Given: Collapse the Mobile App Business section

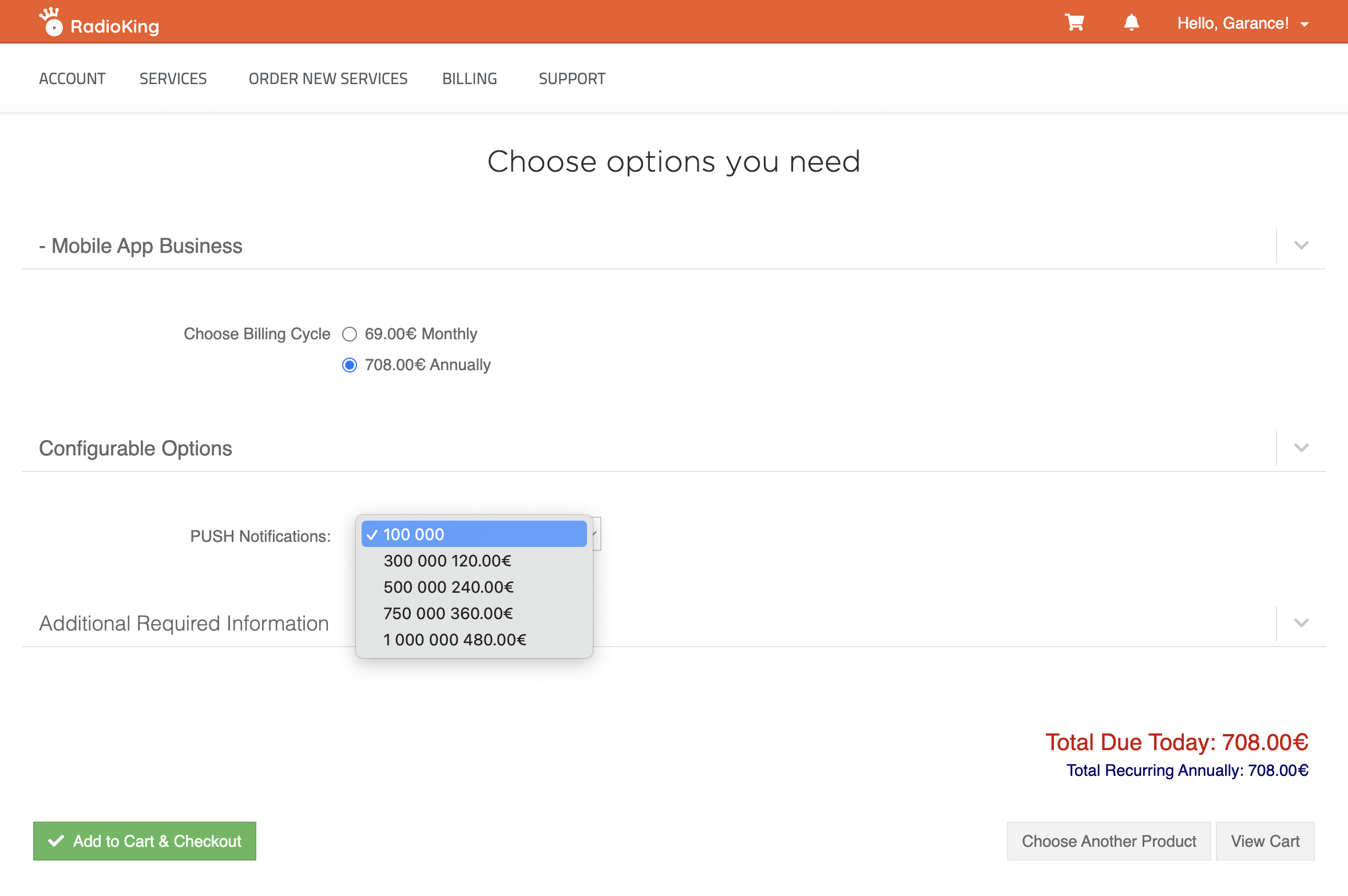Looking at the screenshot, I should tap(1301, 245).
